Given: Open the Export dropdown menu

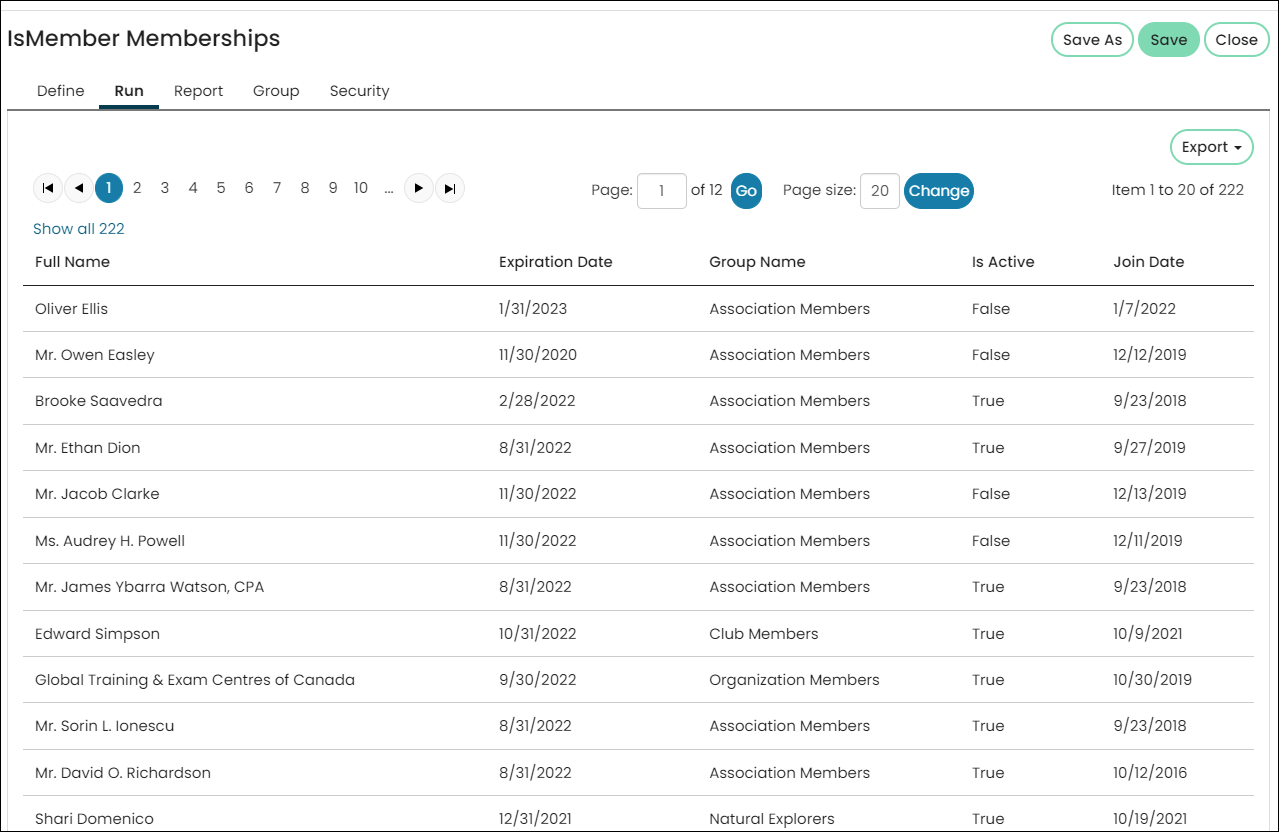Looking at the screenshot, I should click(1211, 147).
